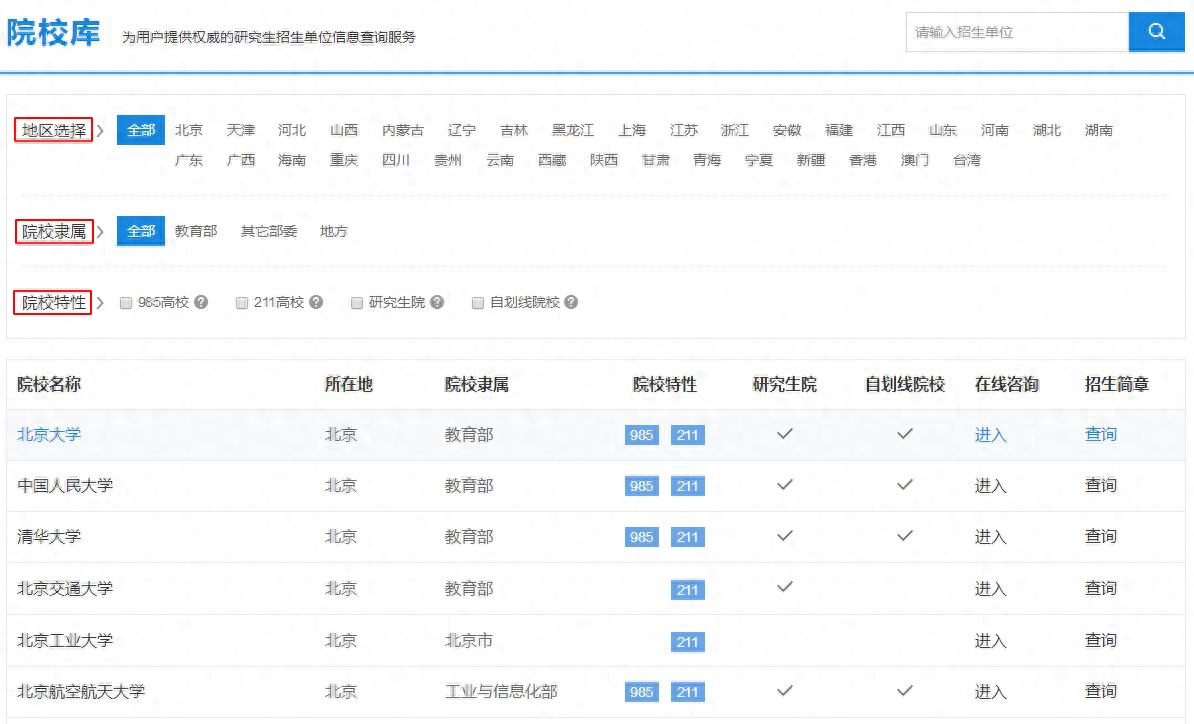Click the 985 badge in 北京大学 row
Image resolution: width=1194 pixels, height=724 pixels.
coord(641,435)
